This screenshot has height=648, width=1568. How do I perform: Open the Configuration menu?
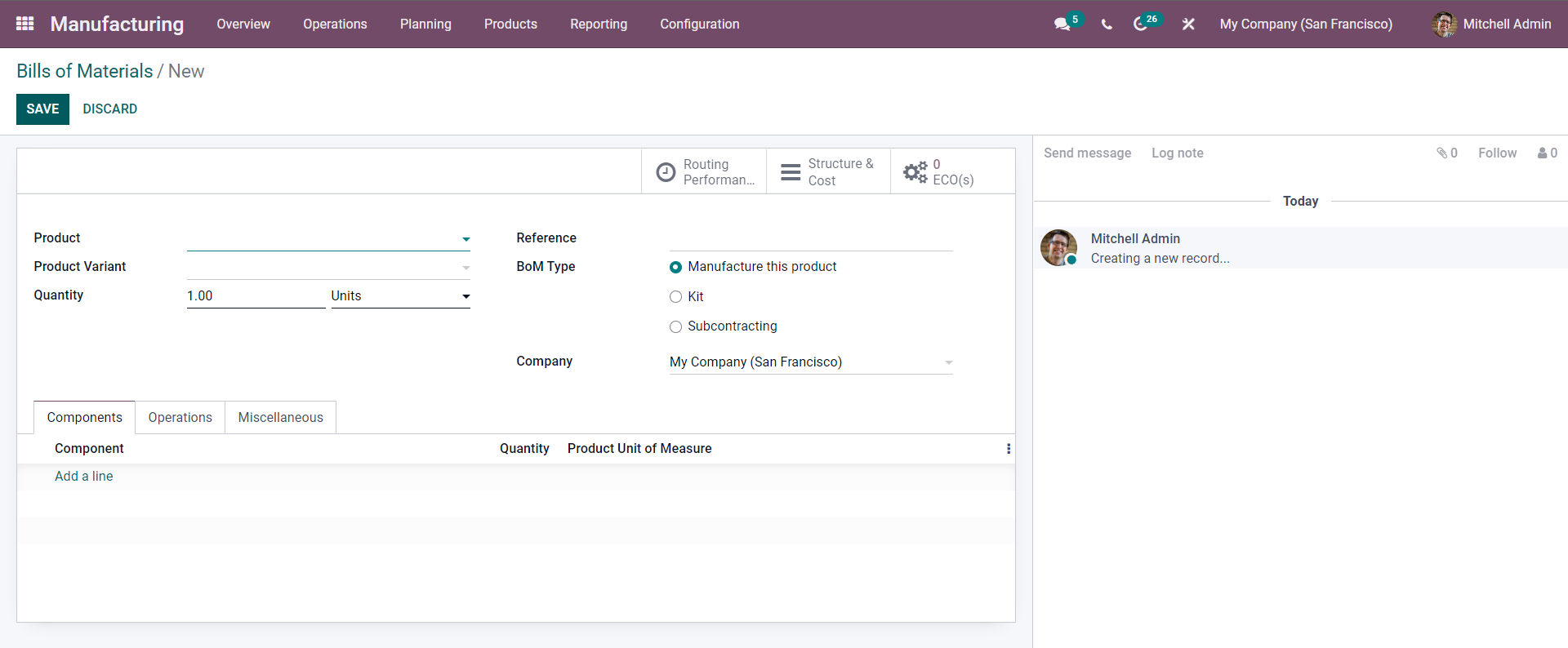[x=700, y=24]
